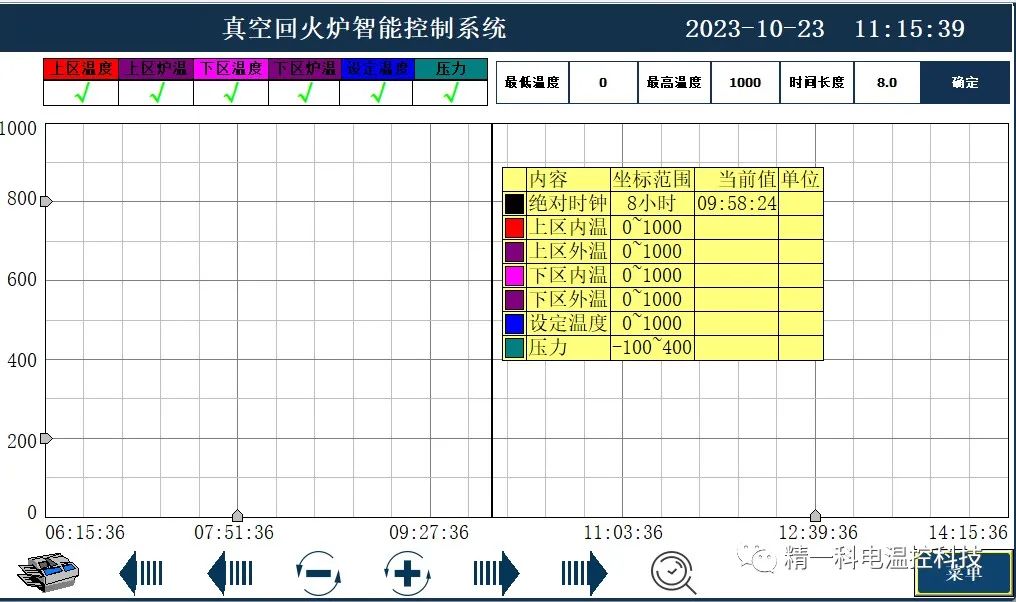Open the time search magnifier tool
Screen dimensions: 1016x602
671,570
